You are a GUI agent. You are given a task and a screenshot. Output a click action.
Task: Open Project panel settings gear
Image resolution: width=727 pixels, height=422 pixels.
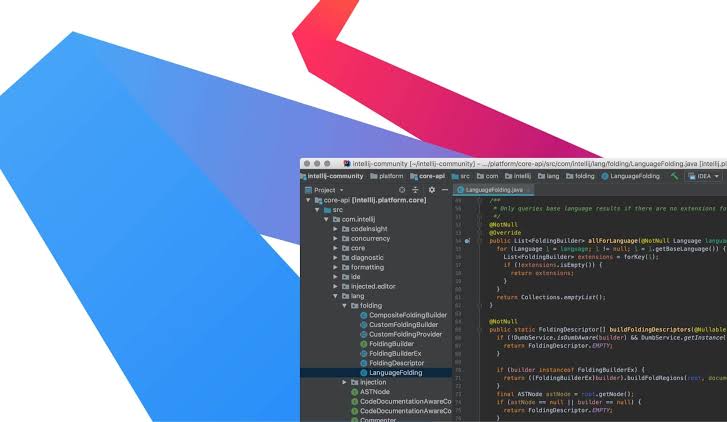[x=431, y=189]
